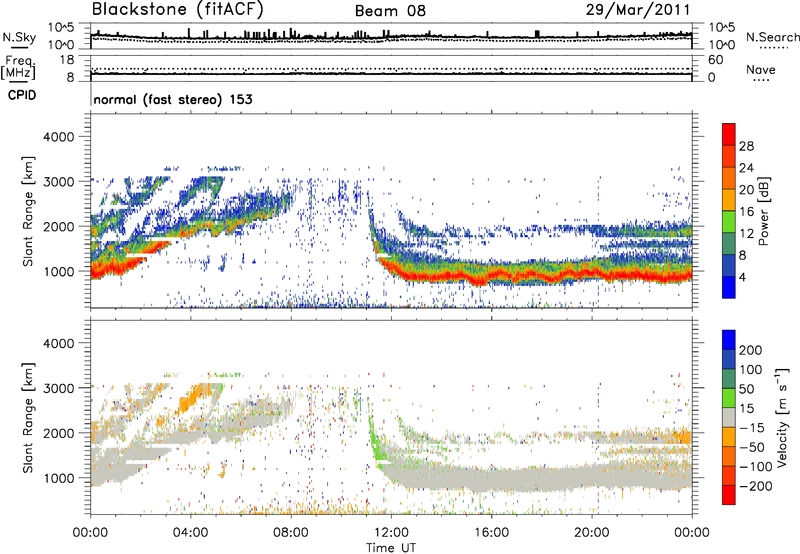Select the 'Freq. [MHz]' axis label
The width and height of the screenshot is (800, 554).
pyautogui.click(x=18, y=68)
